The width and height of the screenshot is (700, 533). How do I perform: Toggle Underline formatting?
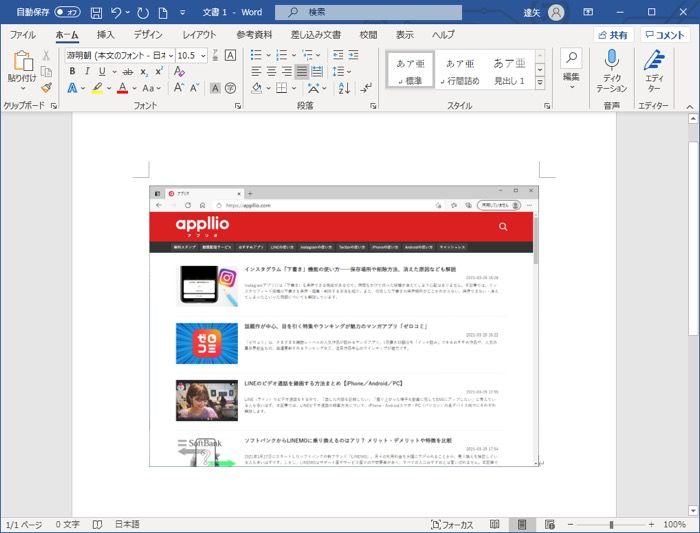[x=102, y=71]
